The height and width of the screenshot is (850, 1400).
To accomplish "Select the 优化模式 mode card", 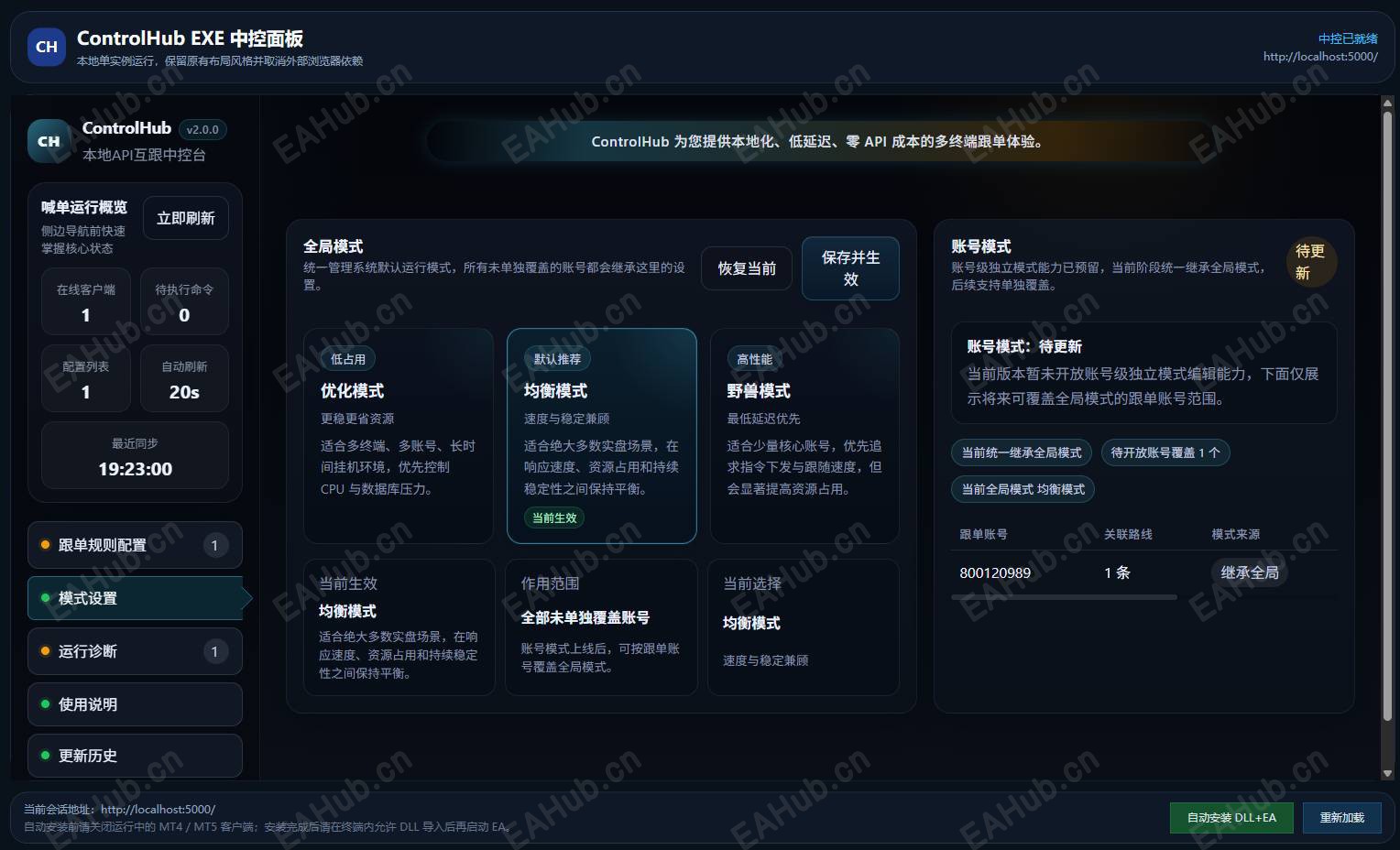I will pyautogui.click(x=399, y=436).
